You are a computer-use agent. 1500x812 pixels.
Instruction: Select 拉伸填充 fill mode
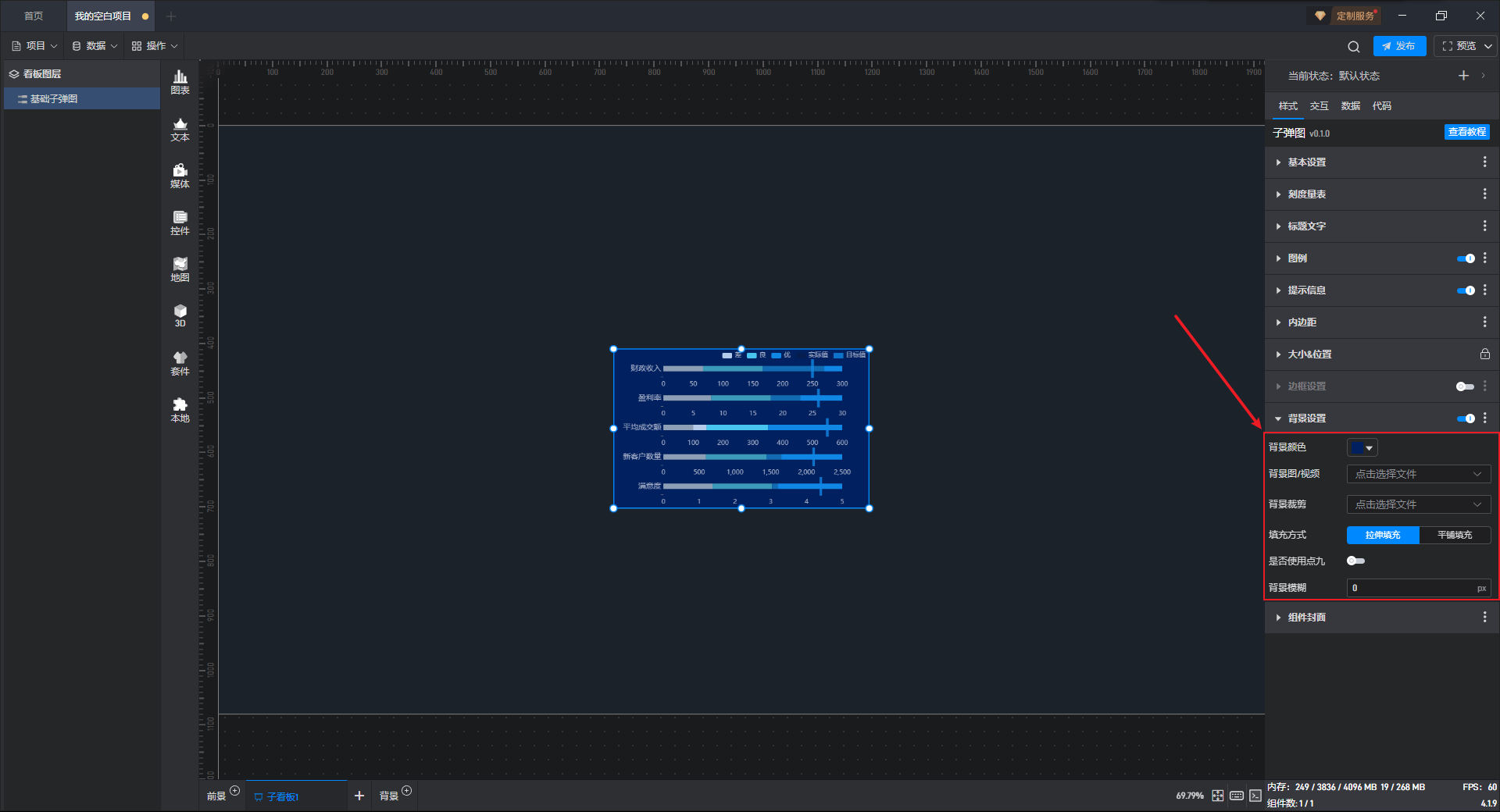coord(1383,535)
